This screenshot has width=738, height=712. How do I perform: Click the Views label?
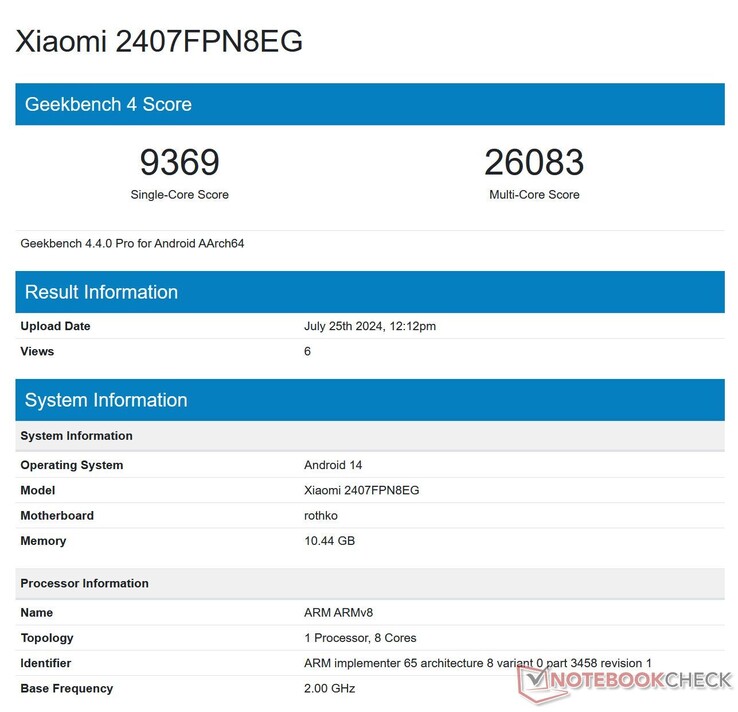[x=37, y=352]
